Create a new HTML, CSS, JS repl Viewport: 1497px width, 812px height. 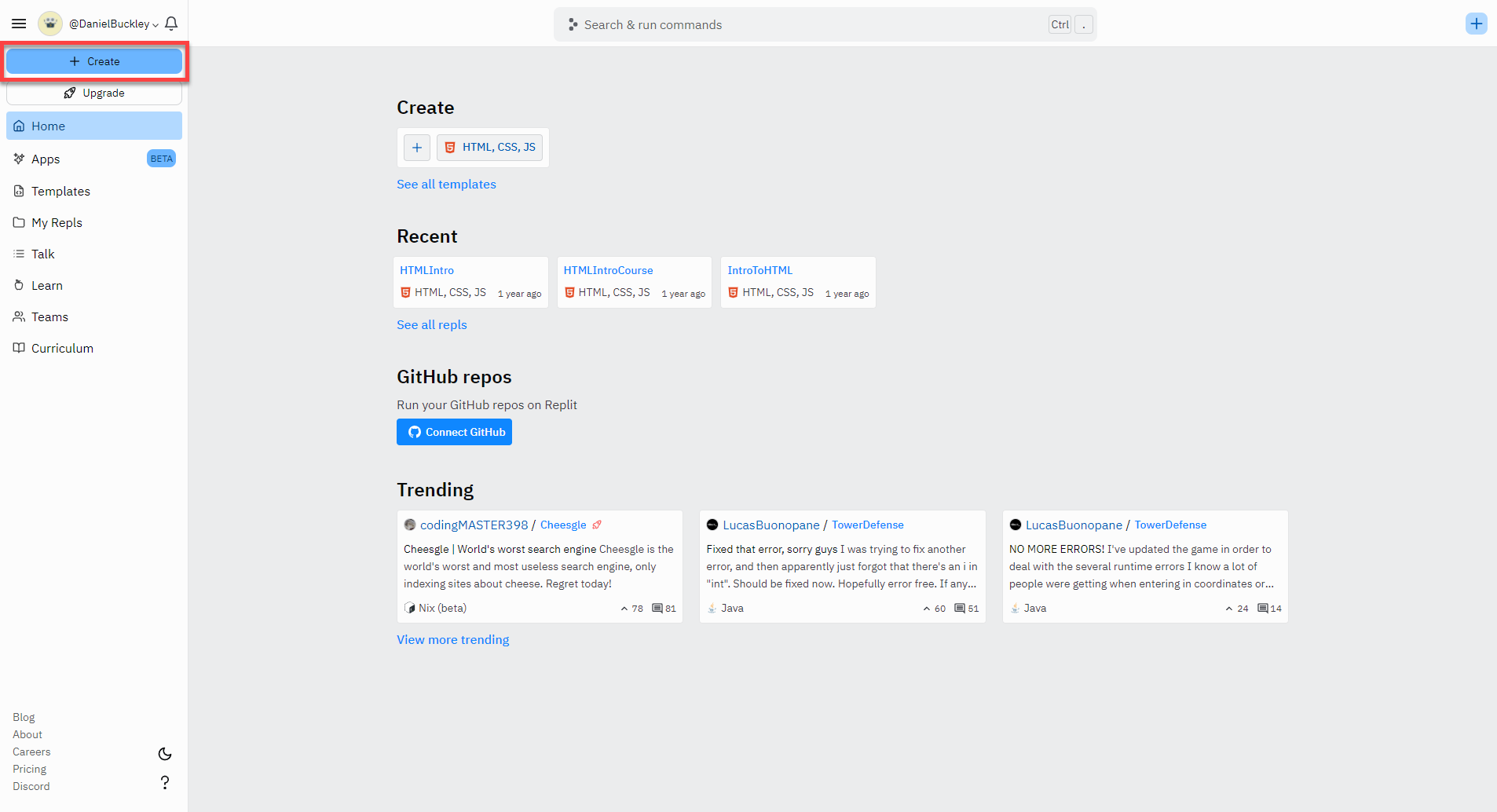[489, 148]
